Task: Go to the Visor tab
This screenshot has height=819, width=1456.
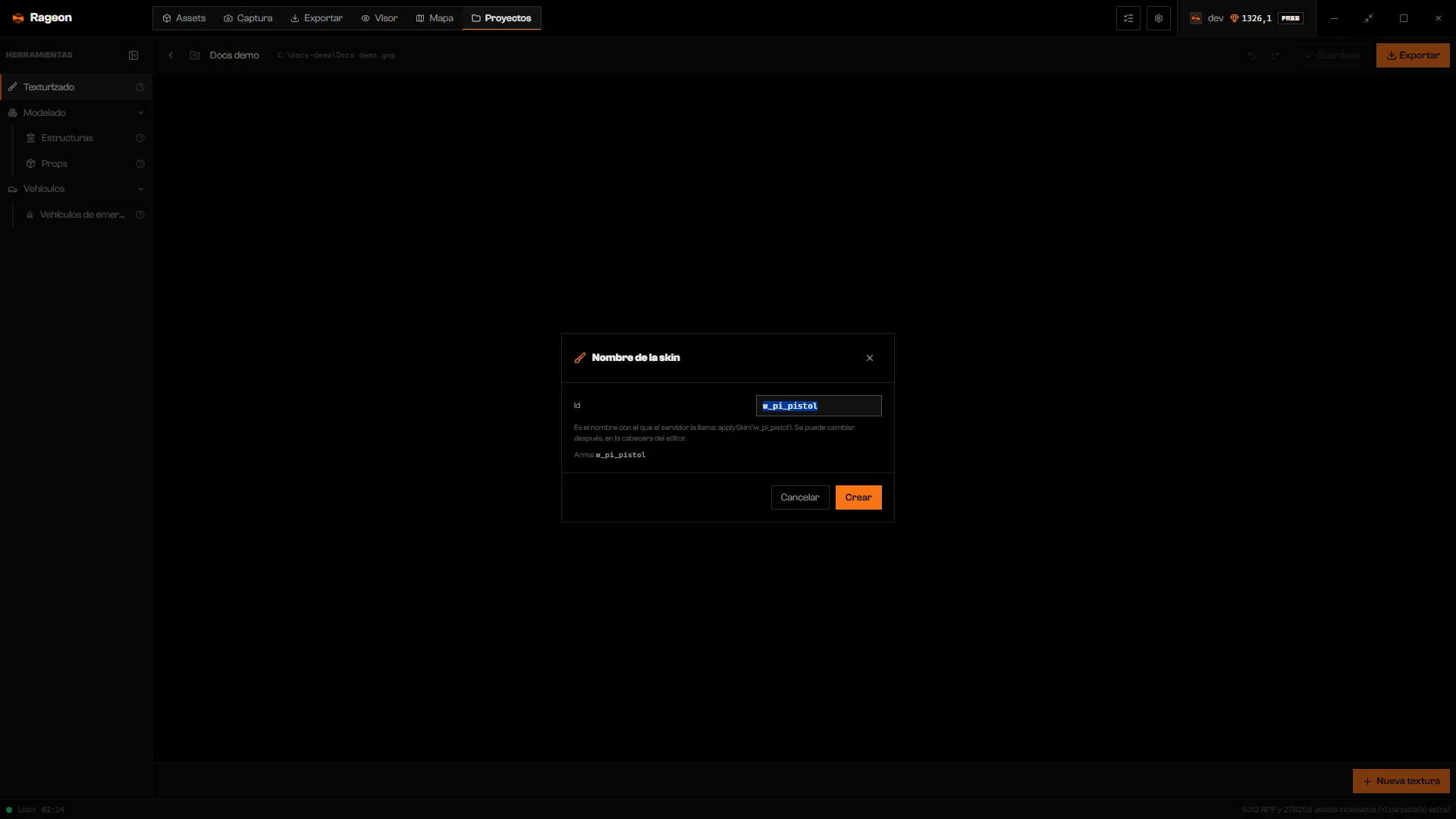Action: [379, 18]
